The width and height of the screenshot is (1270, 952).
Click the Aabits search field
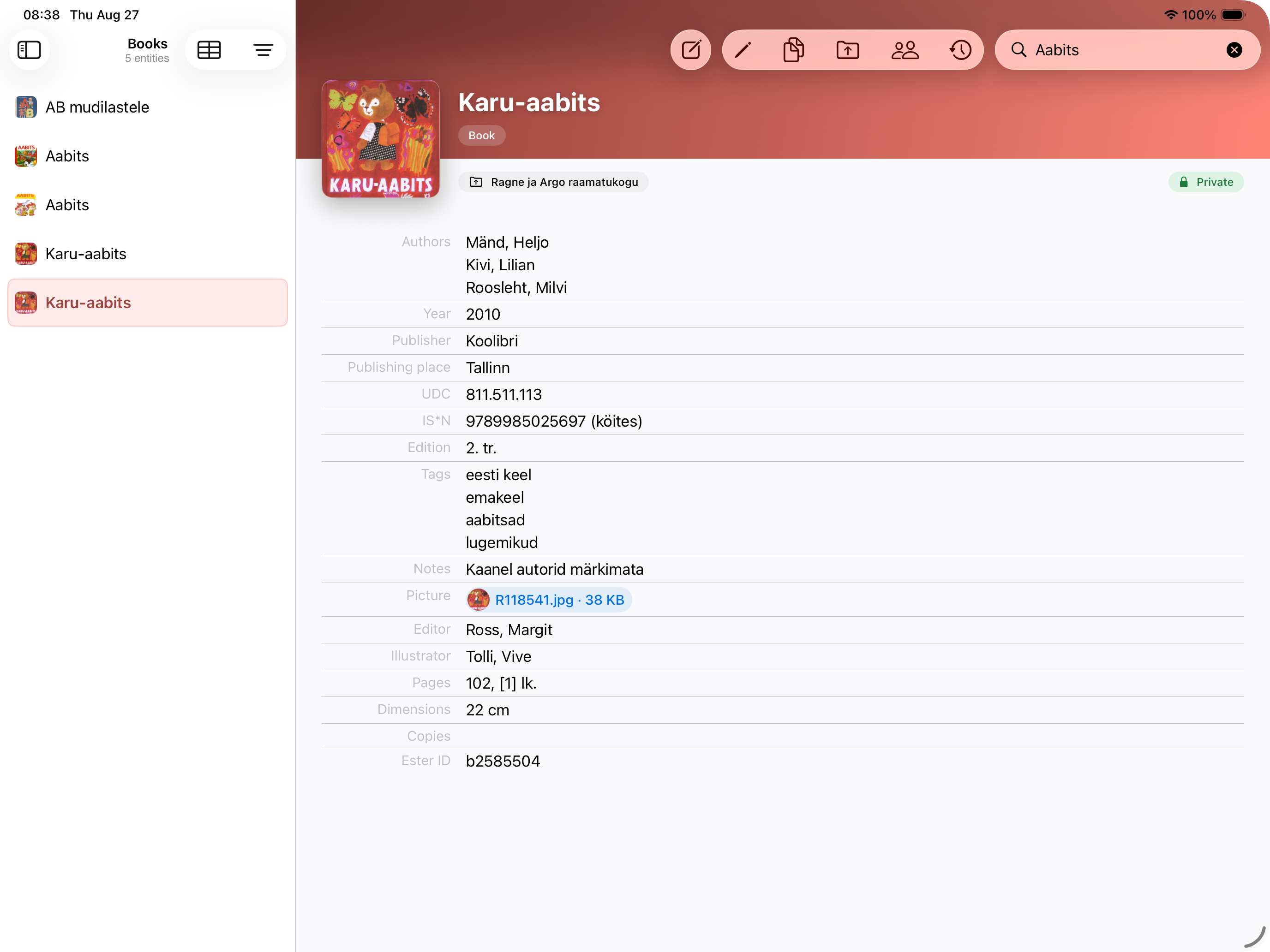pyautogui.click(x=1127, y=50)
